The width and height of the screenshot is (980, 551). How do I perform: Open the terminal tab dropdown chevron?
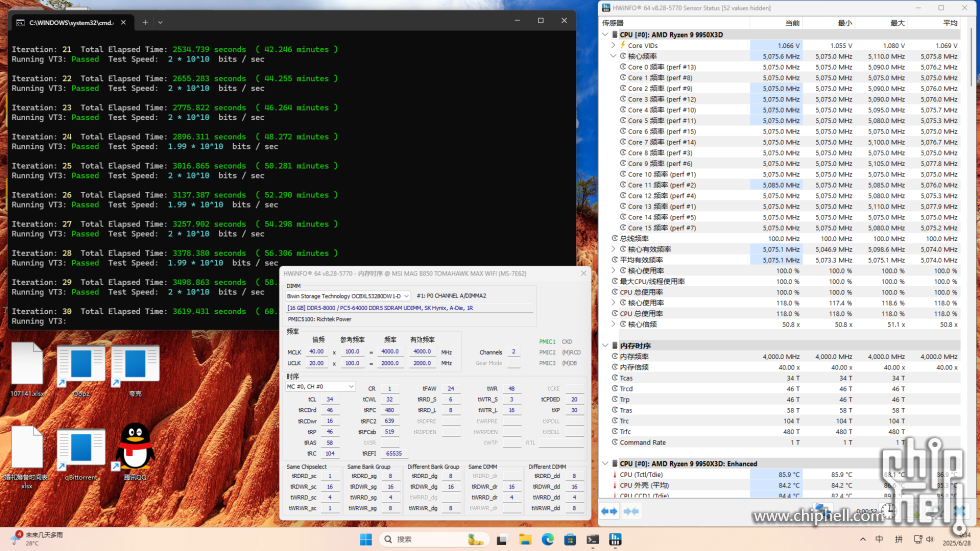pos(160,22)
